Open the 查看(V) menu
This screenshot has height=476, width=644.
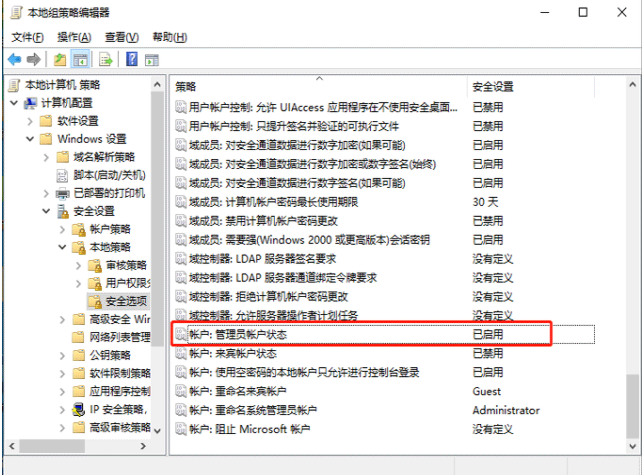click(122, 36)
